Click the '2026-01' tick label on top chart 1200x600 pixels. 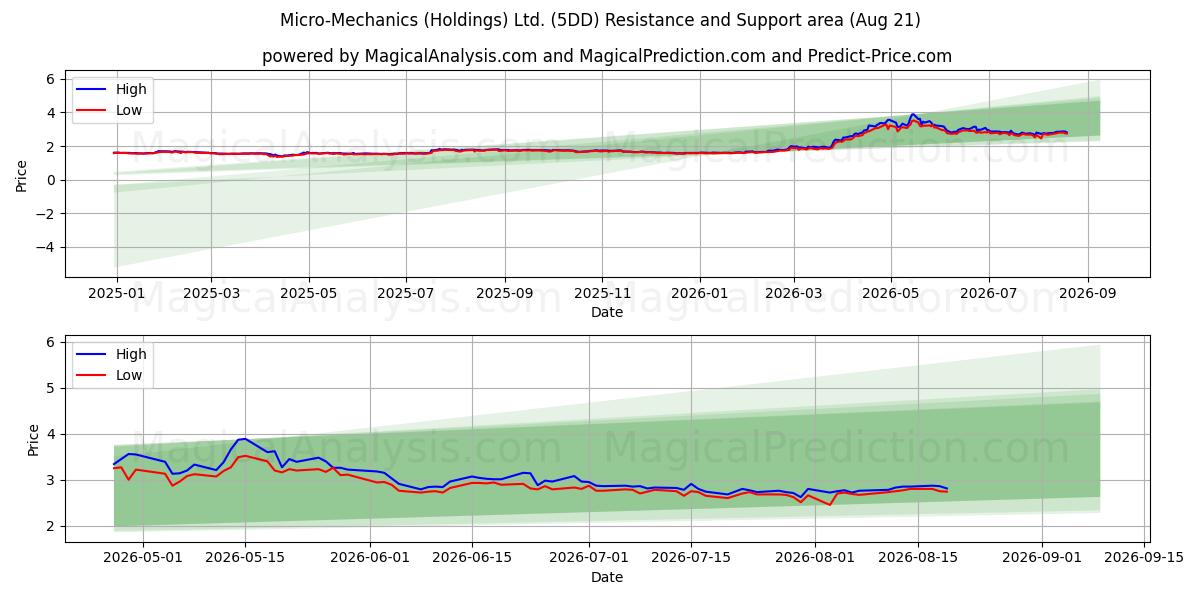click(x=699, y=294)
